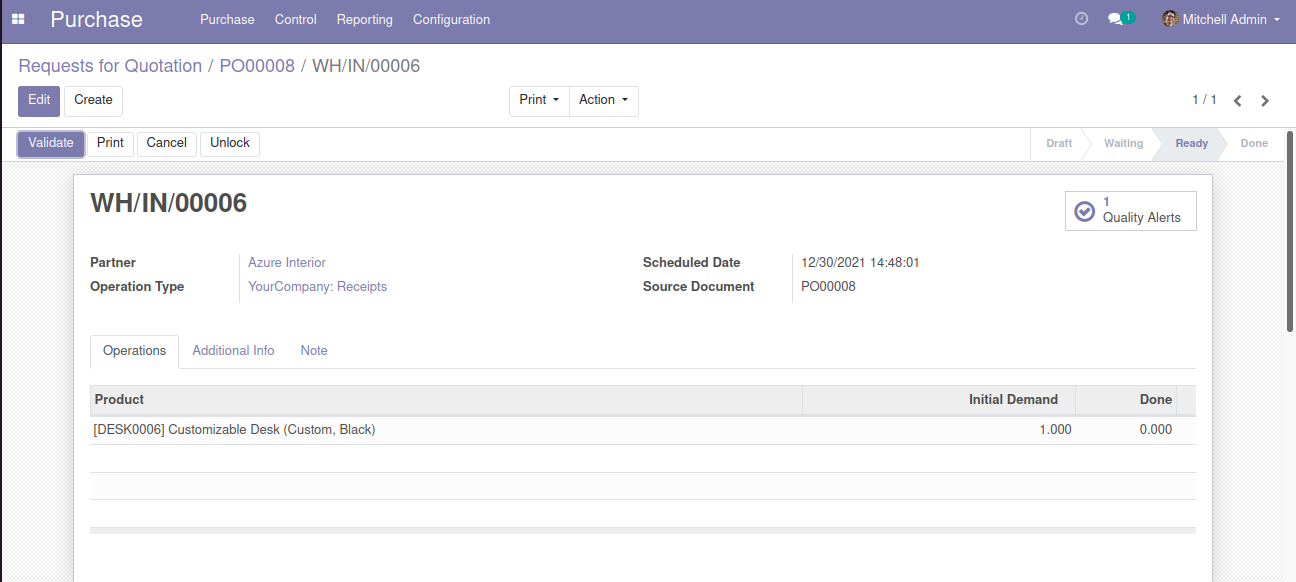The image size is (1296, 582).
Task: Go to PO00008 breadcrumb
Action: point(257,66)
